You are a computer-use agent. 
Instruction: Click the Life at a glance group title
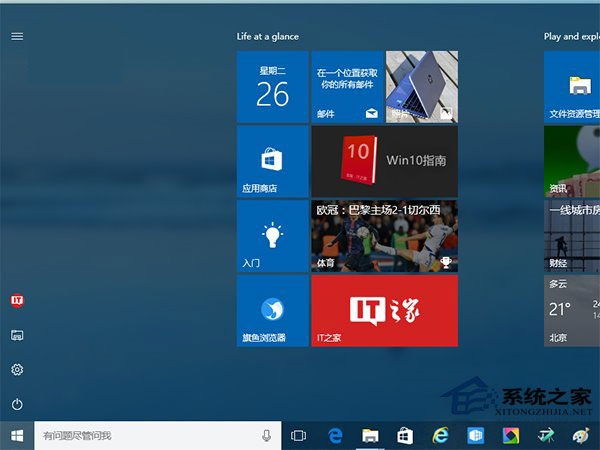tap(267, 37)
